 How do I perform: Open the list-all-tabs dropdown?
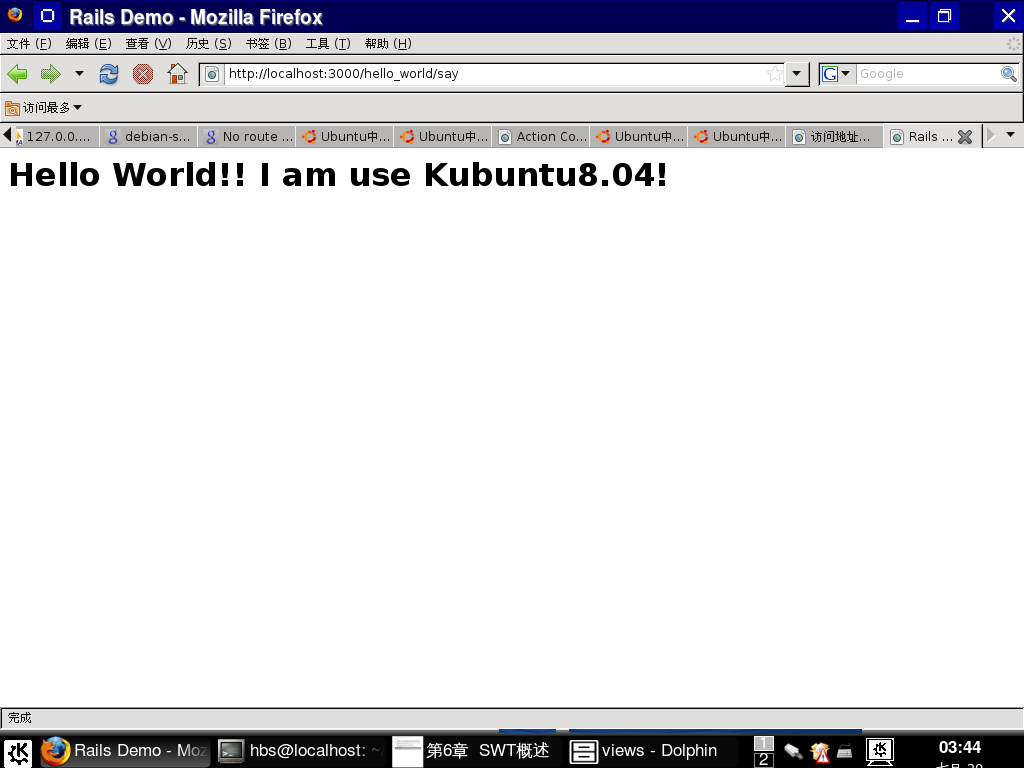1010,135
